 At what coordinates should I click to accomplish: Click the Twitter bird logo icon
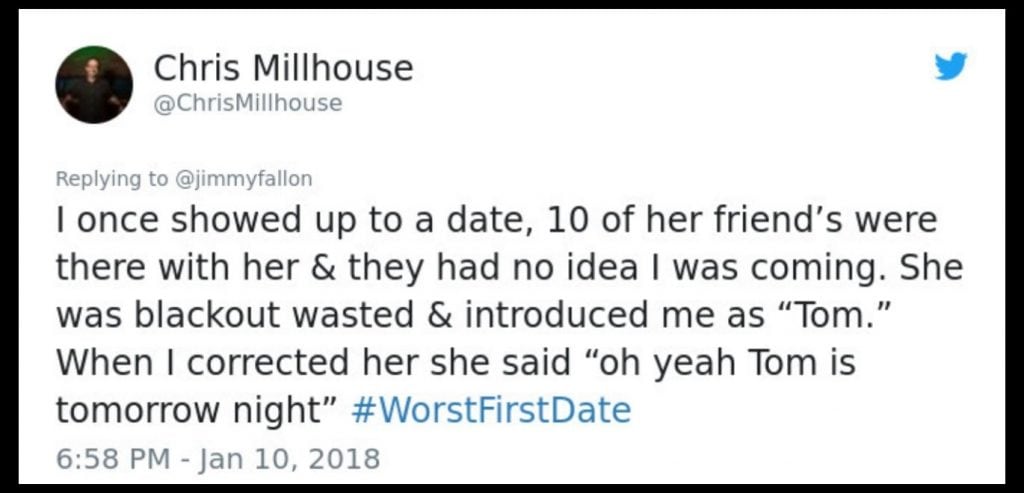951,67
